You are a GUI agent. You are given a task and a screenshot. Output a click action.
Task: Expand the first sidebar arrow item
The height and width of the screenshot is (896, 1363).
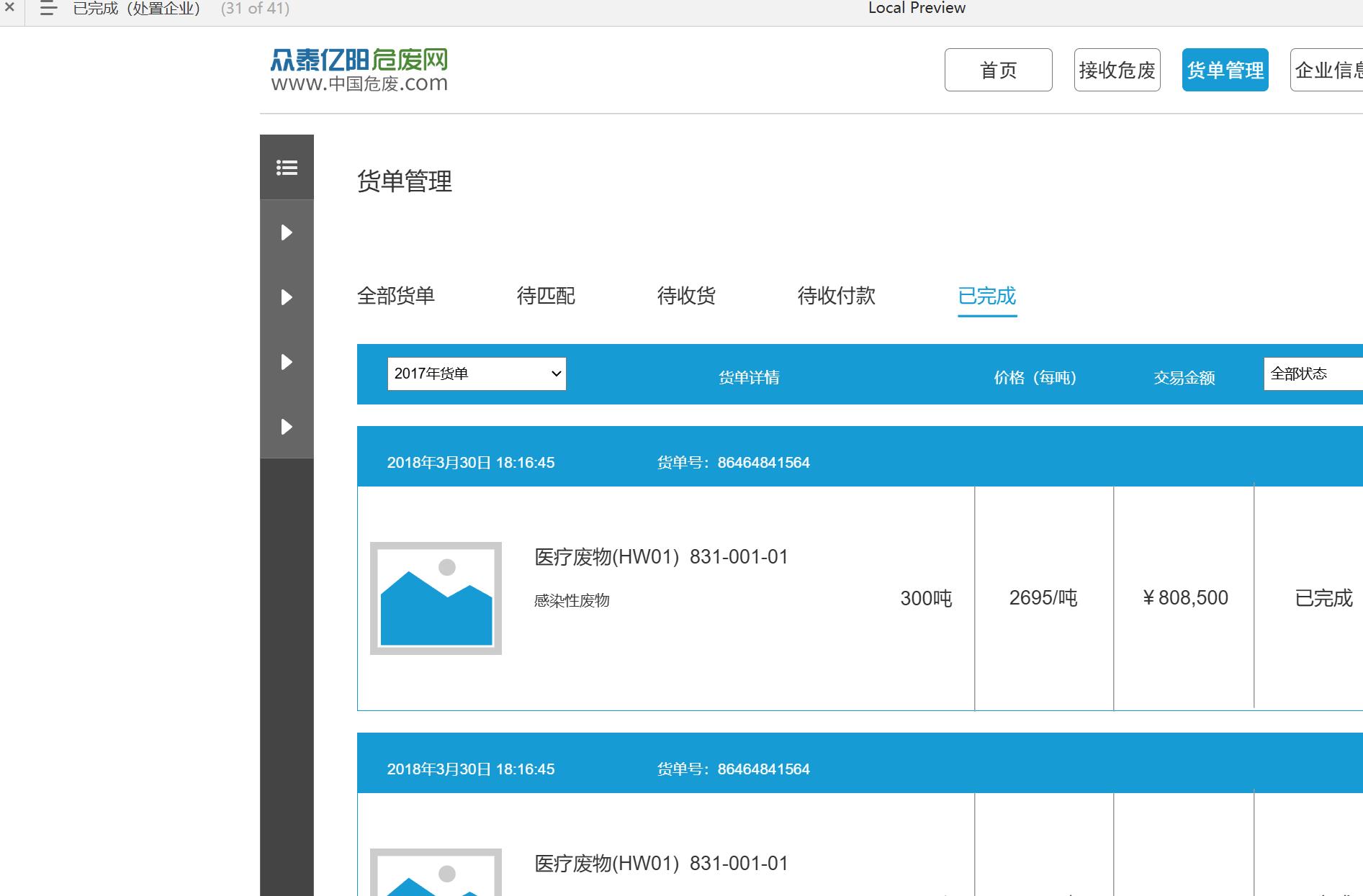pos(287,232)
